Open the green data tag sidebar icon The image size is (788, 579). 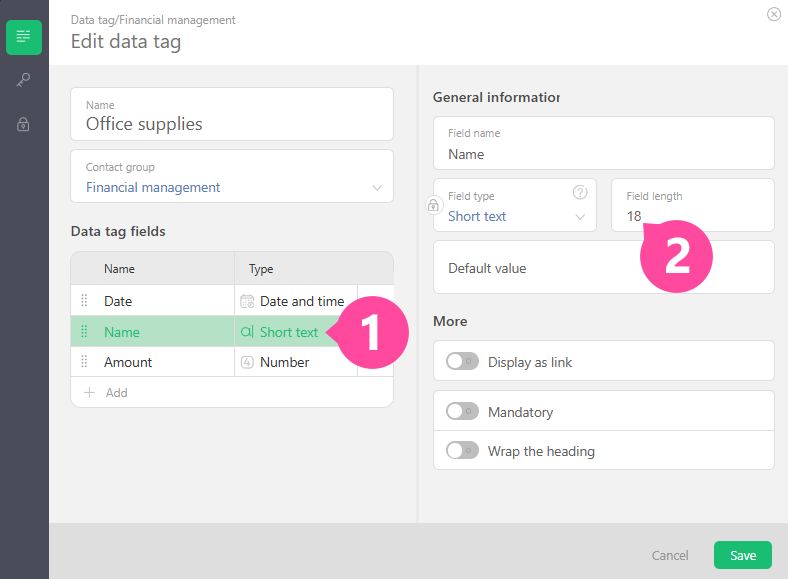click(24, 37)
